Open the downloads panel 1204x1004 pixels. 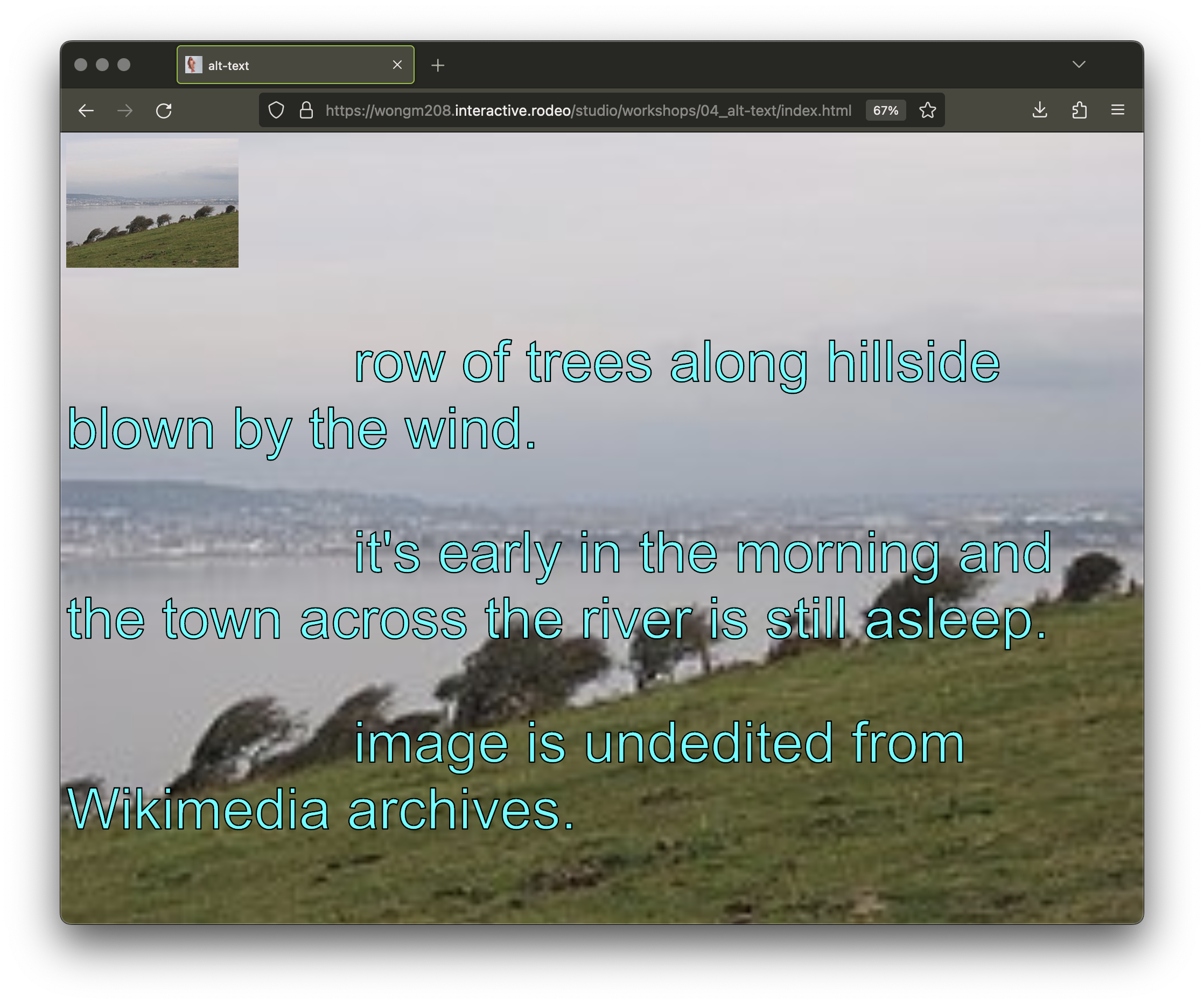tap(1039, 110)
